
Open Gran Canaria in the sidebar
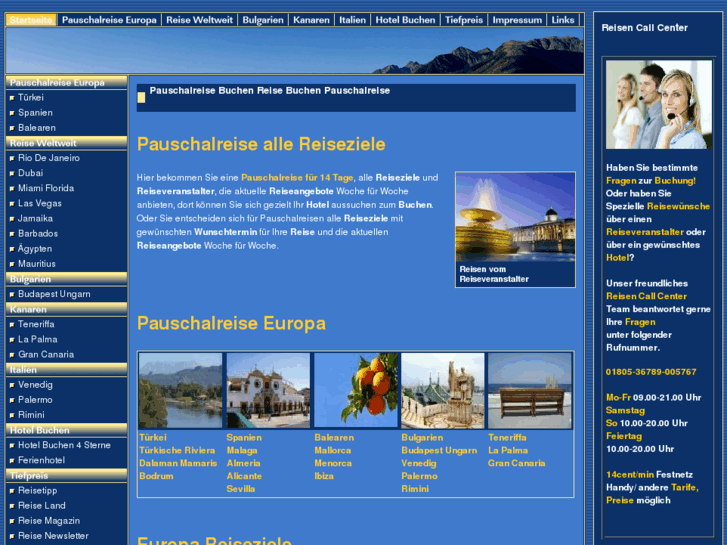(46, 354)
